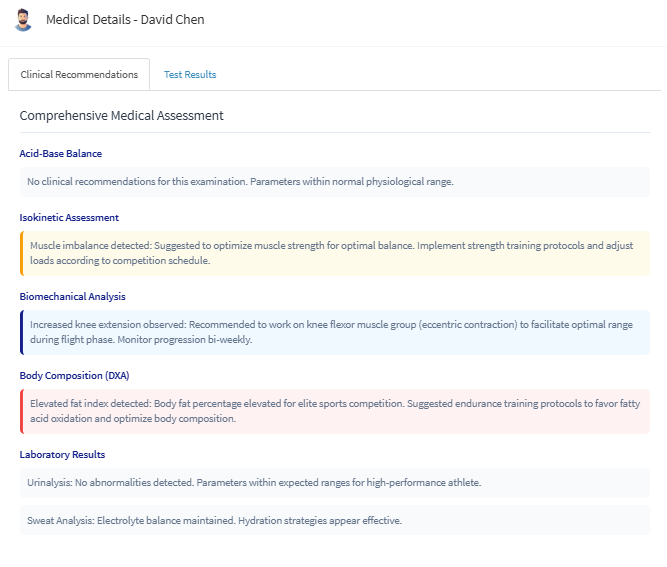Click the yellow accent bar on muscle imbalance warning

pos(21,253)
